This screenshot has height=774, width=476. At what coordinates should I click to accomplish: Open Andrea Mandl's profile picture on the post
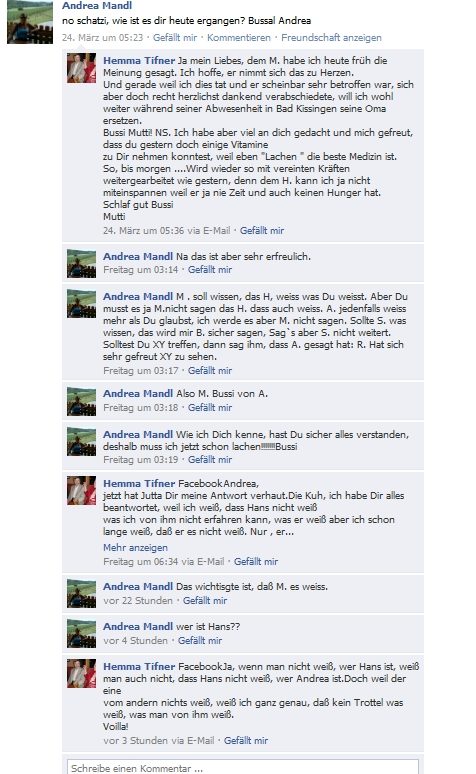pos(30,22)
